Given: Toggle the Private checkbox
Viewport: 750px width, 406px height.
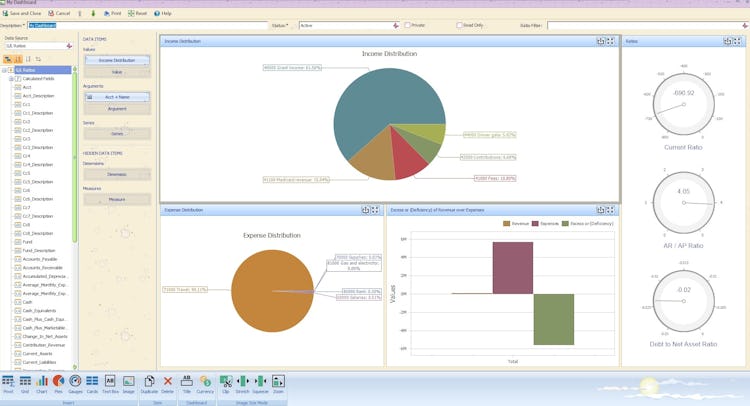Looking at the screenshot, I should 408,25.
